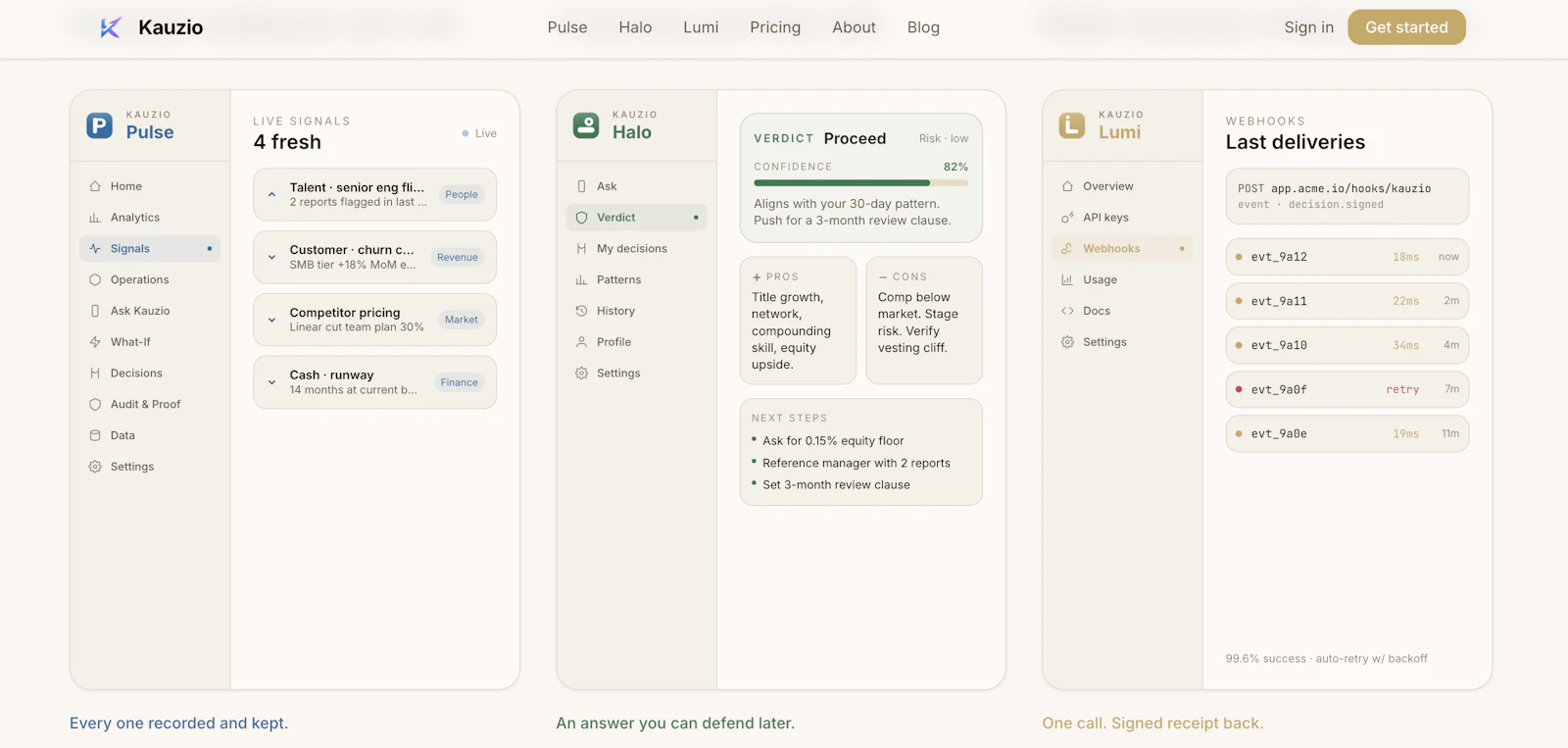
Task: Click the History clock icon in Halo
Action: [x=581, y=311]
